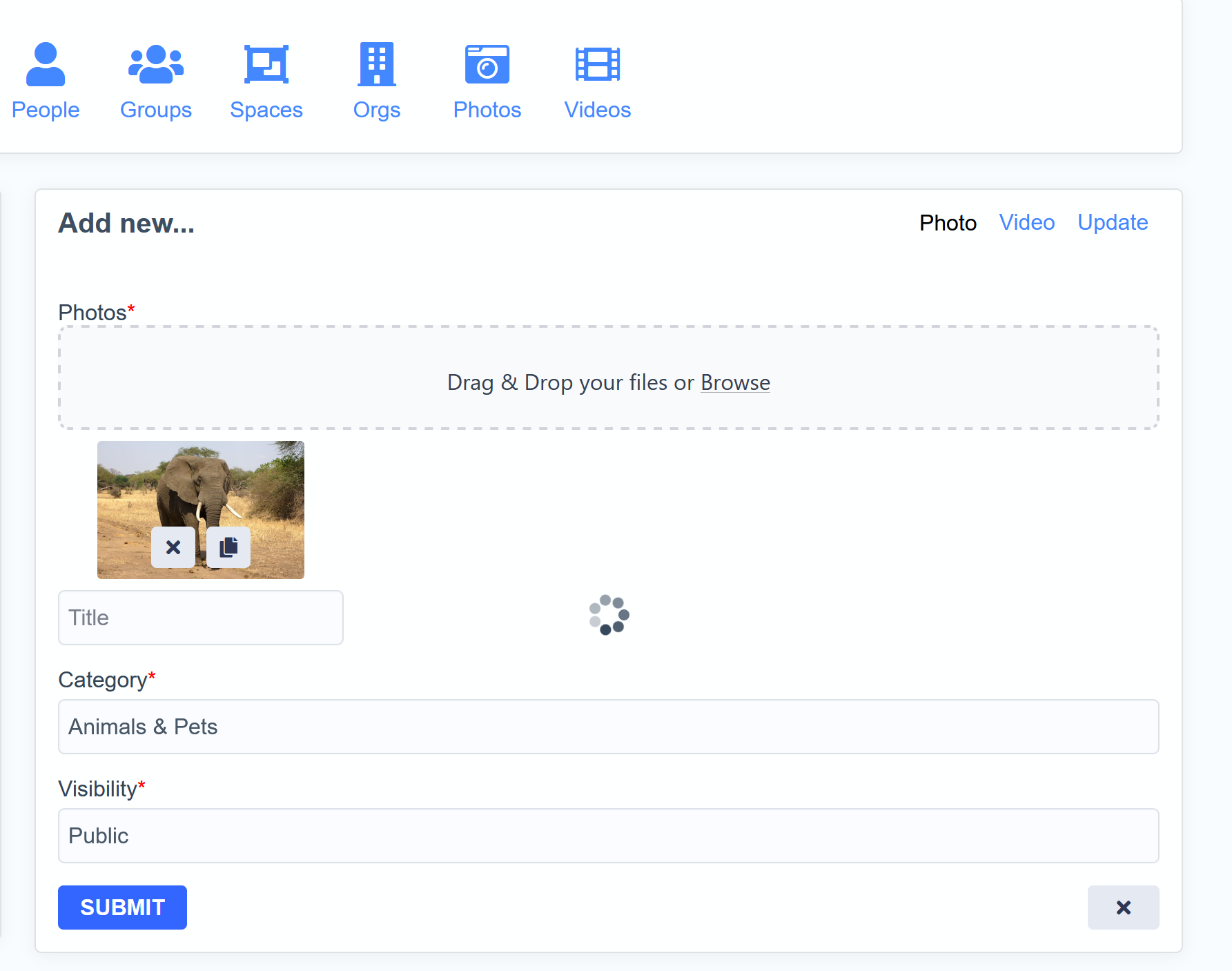This screenshot has width=1232, height=971.
Task: Open the Photos camera icon
Action: [487, 64]
